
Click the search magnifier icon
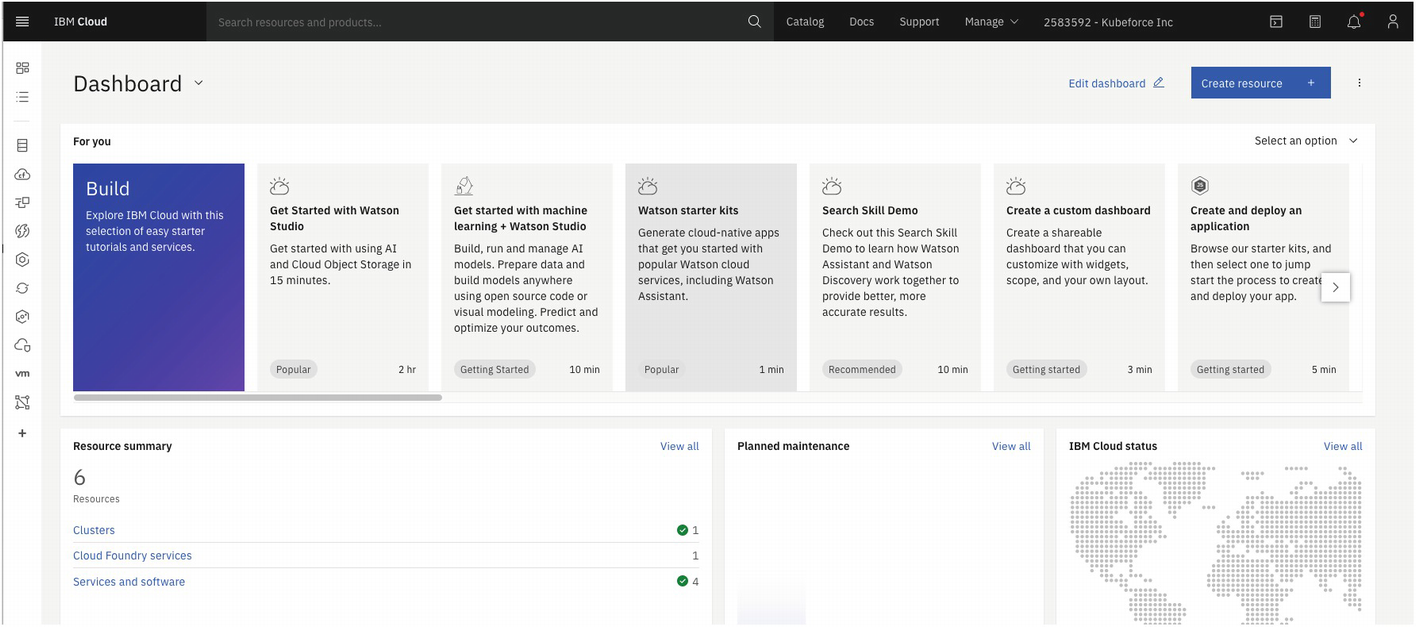click(754, 21)
